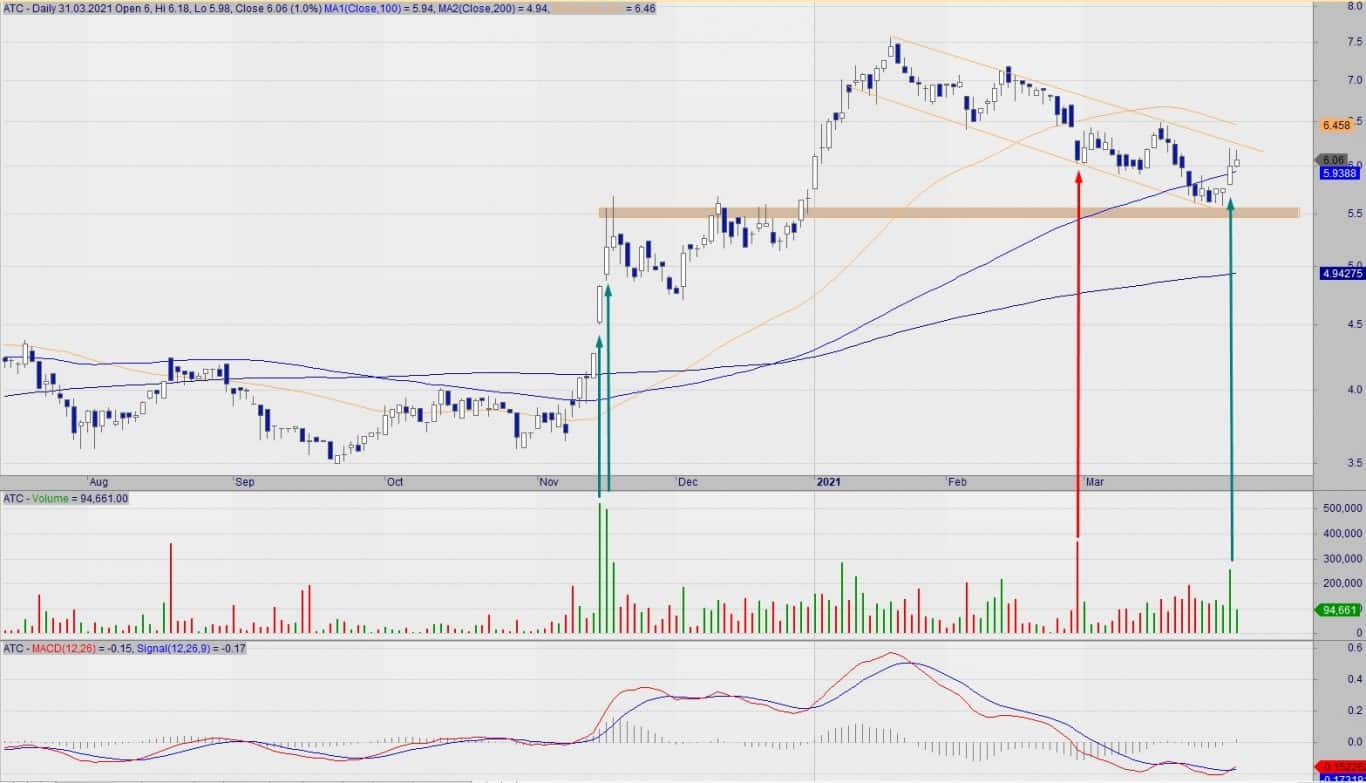The image size is (1366, 783).
Task: Click the Signal(12,26,9) indicator label
Action: (x=188, y=649)
